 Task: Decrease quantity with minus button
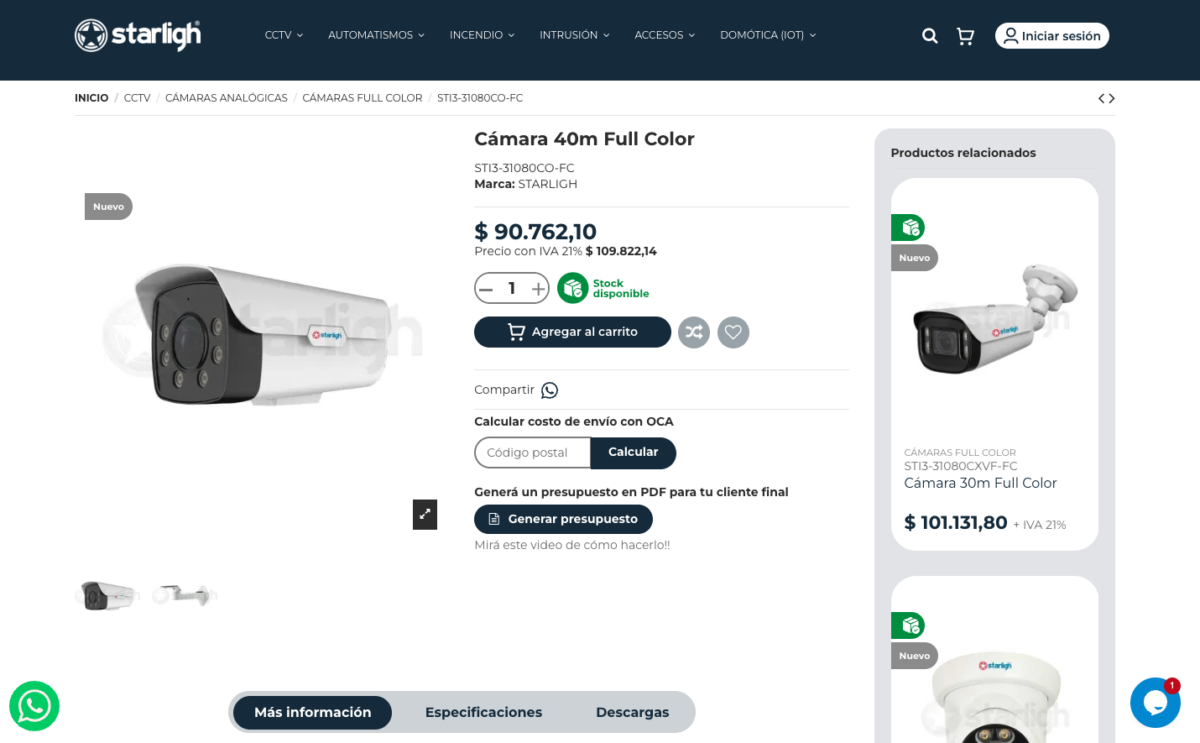point(486,289)
